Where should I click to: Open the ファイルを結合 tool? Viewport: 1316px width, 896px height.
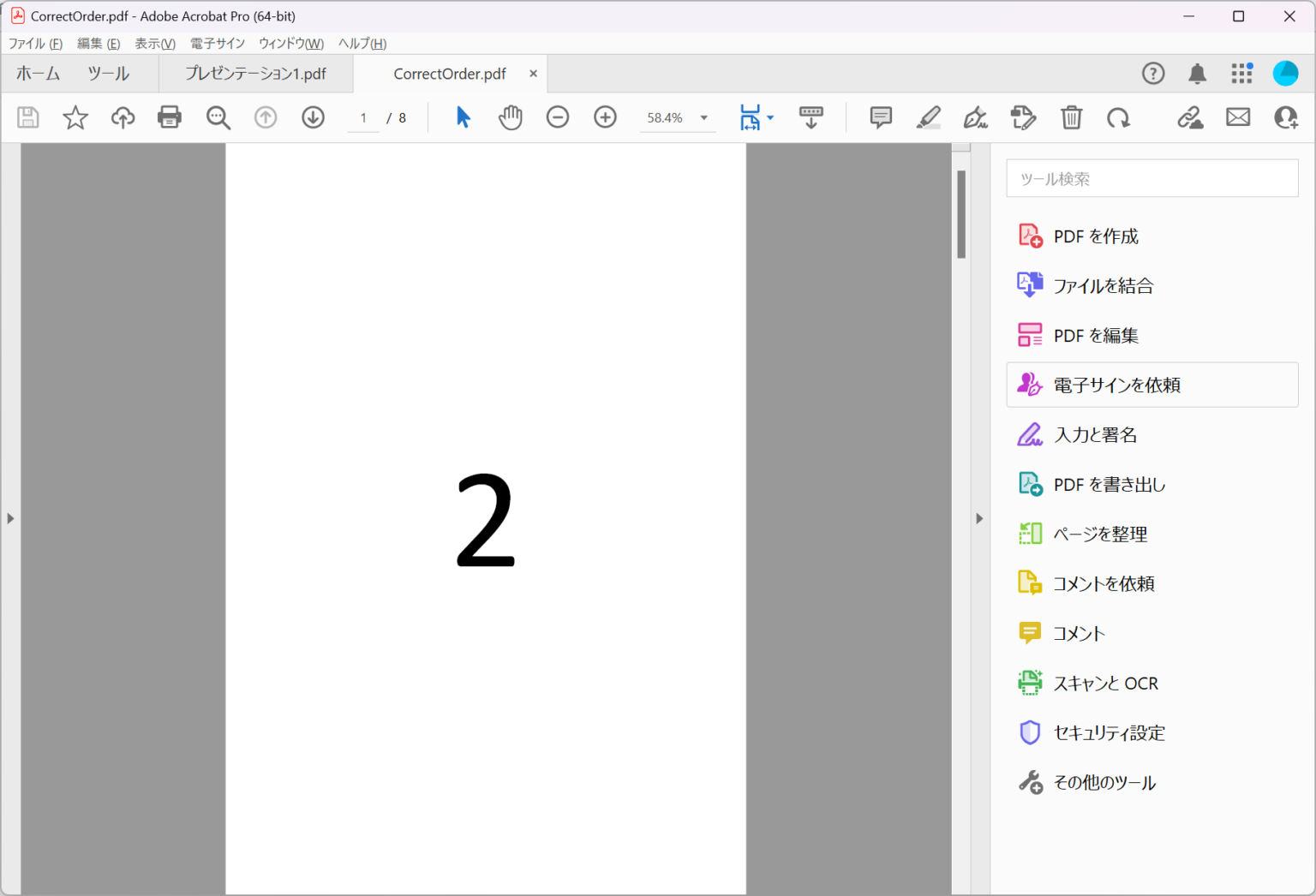tap(1104, 284)
